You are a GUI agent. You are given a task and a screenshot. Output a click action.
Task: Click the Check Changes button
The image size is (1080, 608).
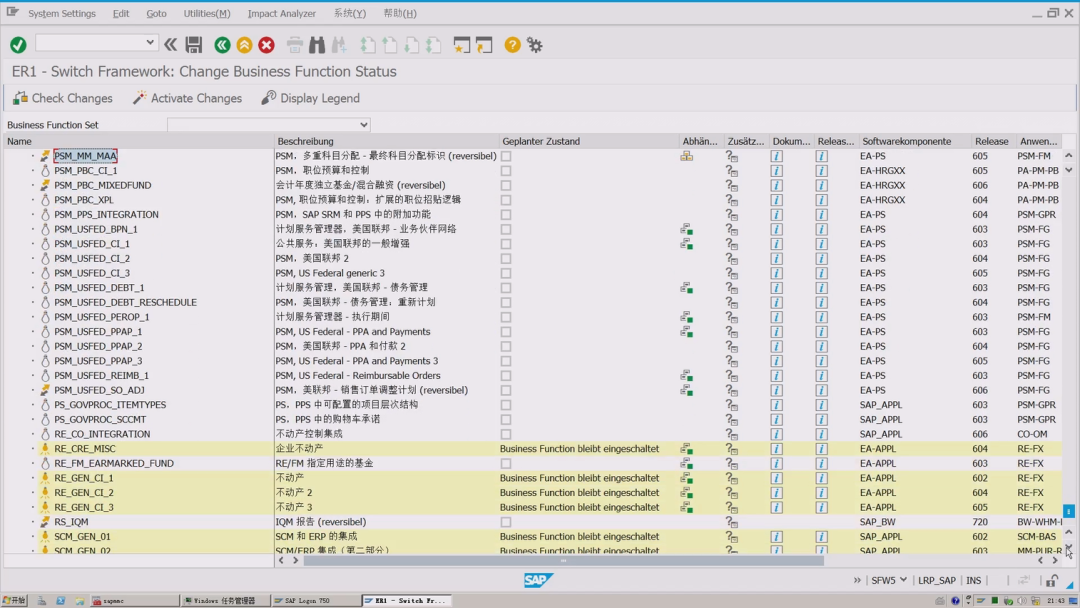(63, 98)
